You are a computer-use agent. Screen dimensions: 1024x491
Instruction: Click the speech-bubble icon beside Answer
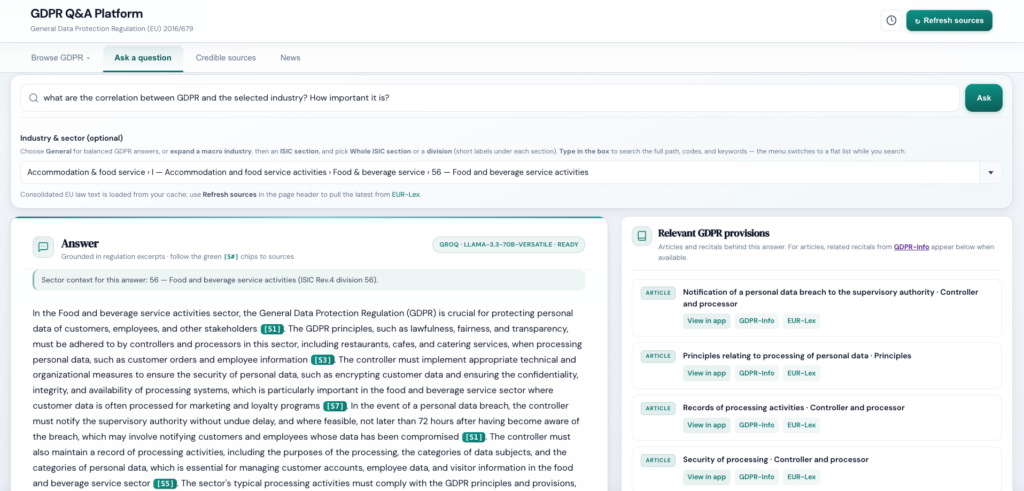[x=43, y=246]
